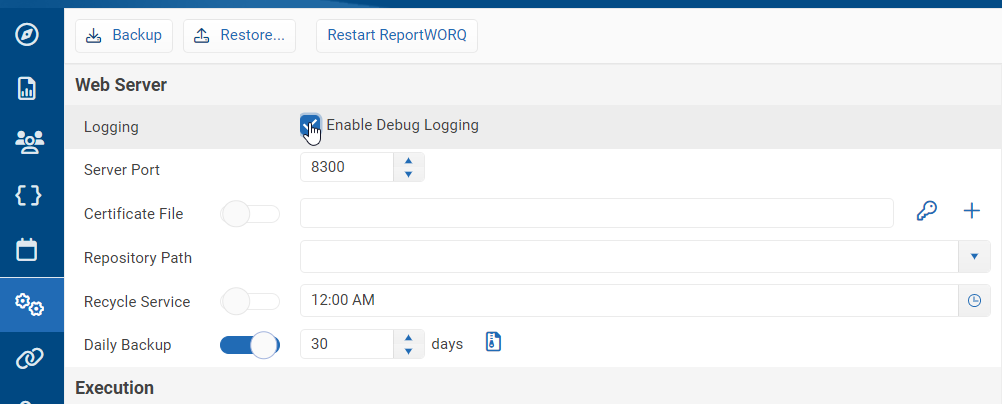Click the plus icon next to Certificate File
Viewport: 1002px width, 404px height.
[x=971, y=212]
